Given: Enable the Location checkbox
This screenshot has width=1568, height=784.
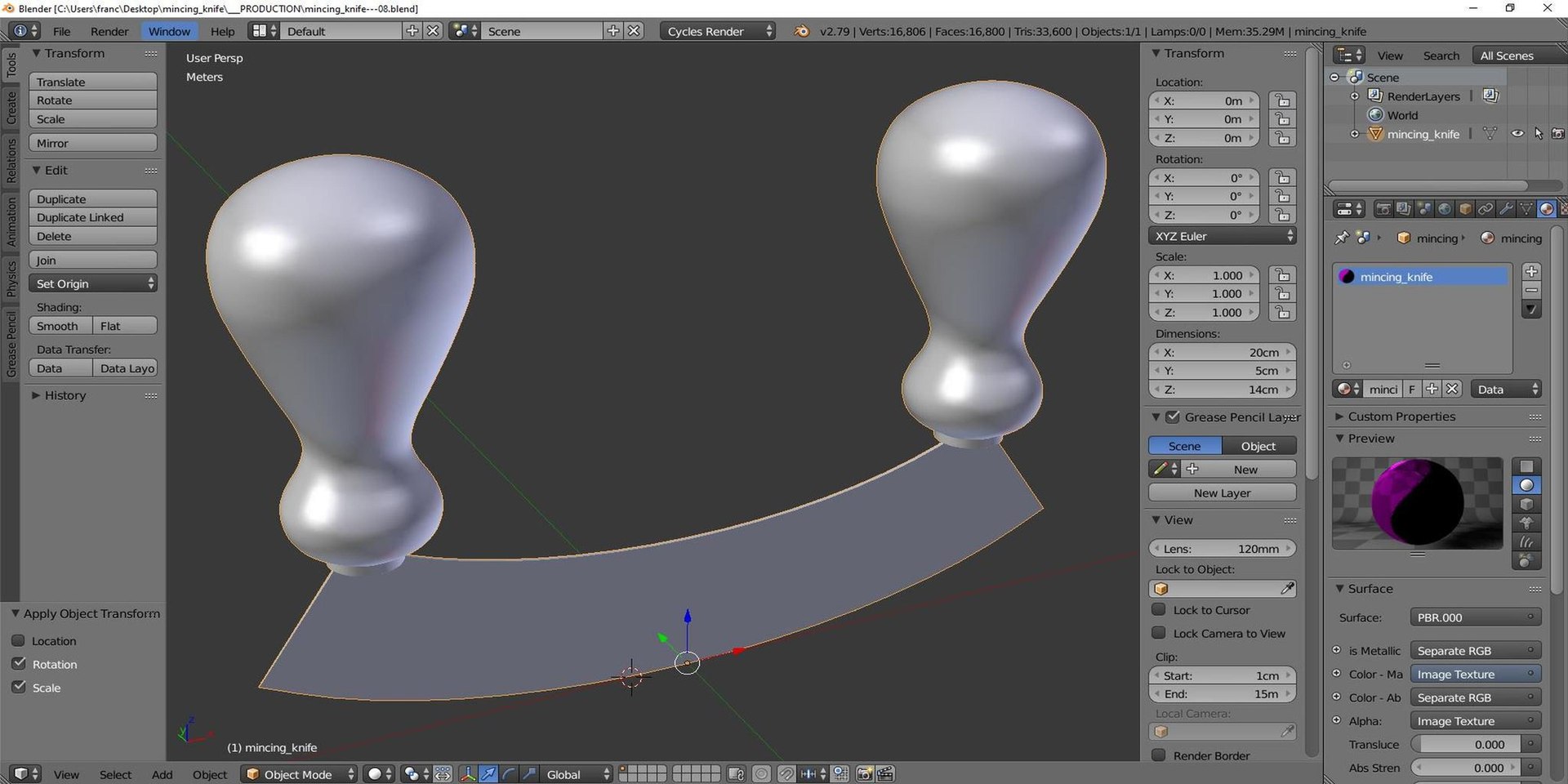Looking at the screenshot, I should (x=19, y=640).
